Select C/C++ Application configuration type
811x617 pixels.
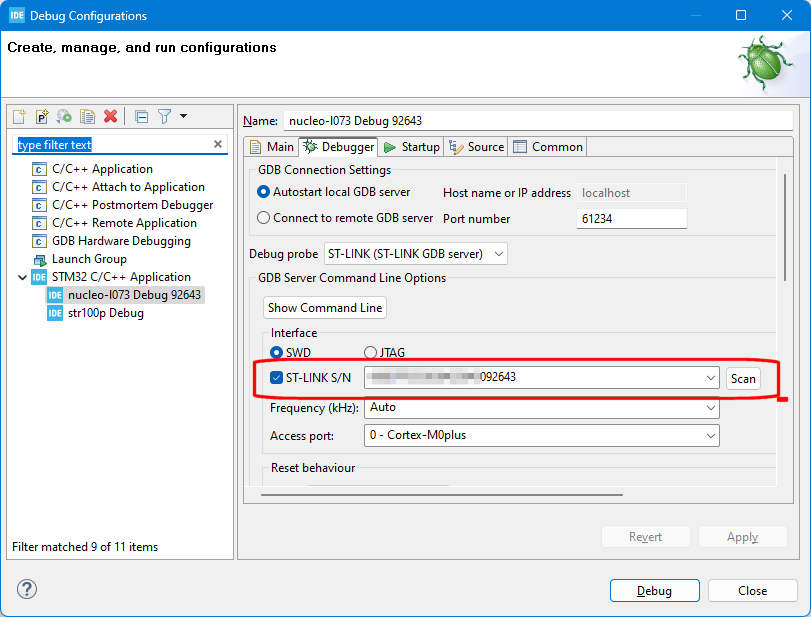(102, 169)
